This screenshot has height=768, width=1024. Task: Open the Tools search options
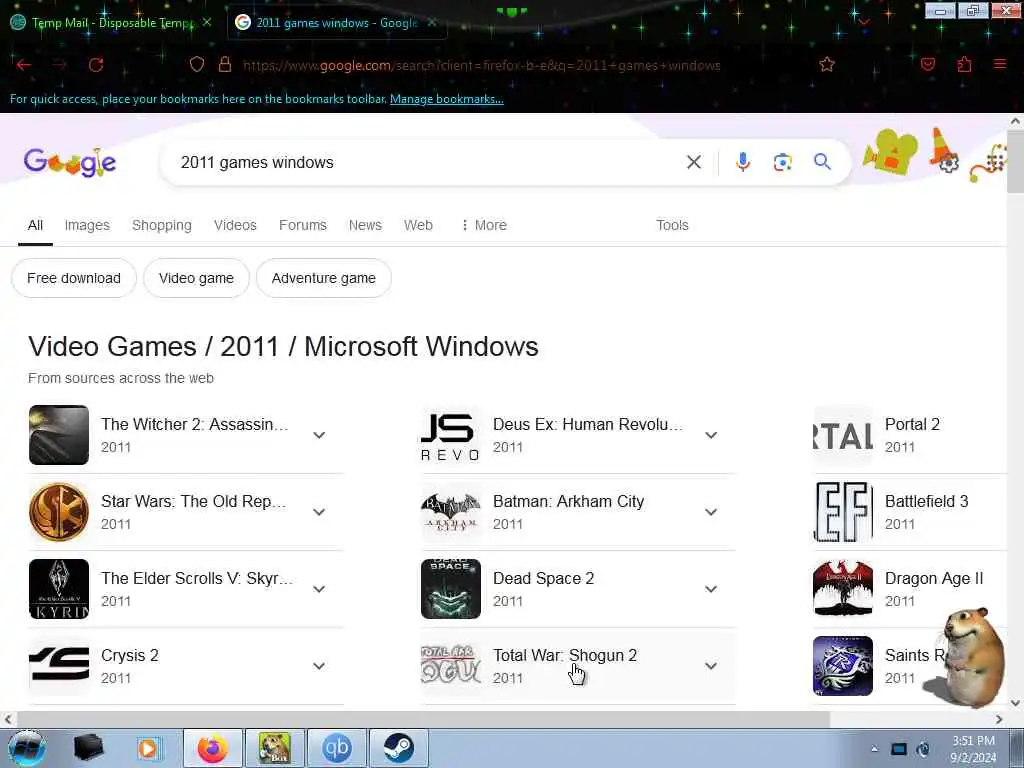(x=672, y=225)
